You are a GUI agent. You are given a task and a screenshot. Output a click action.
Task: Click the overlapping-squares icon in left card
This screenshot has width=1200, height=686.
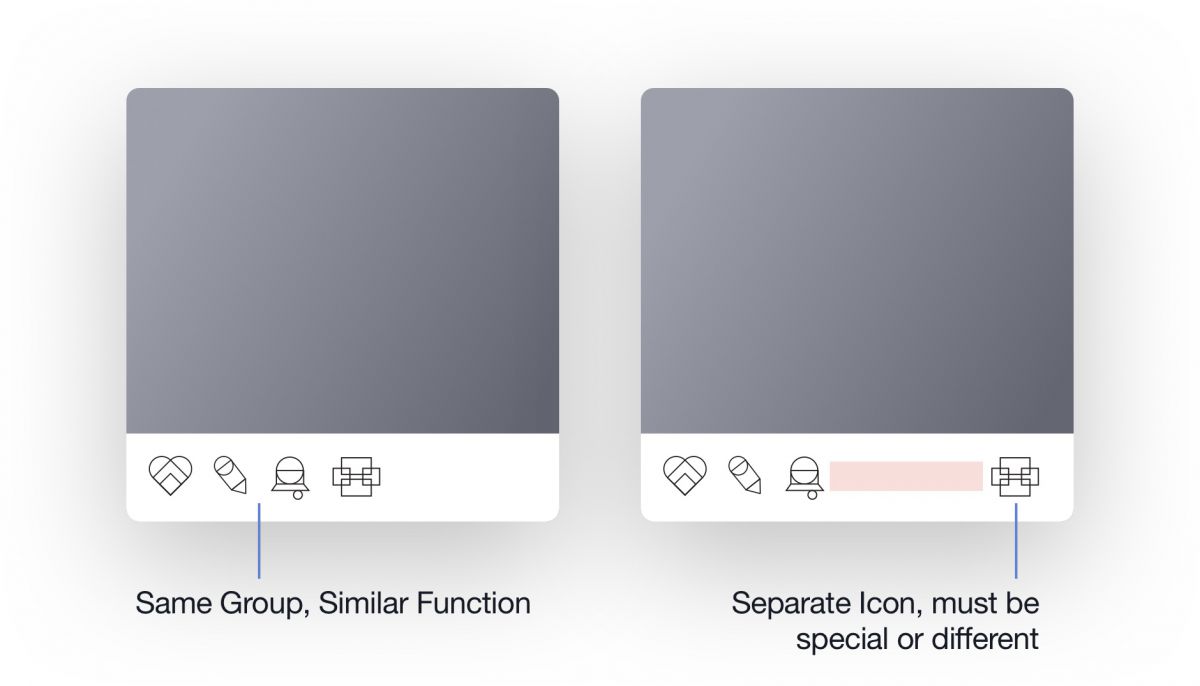[x=357, y=476]
